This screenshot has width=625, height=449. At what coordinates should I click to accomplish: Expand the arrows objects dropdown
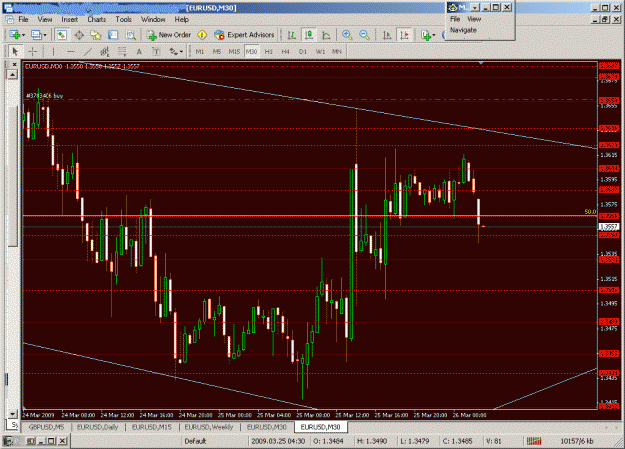pyautogui.click(x=181, y=52)
